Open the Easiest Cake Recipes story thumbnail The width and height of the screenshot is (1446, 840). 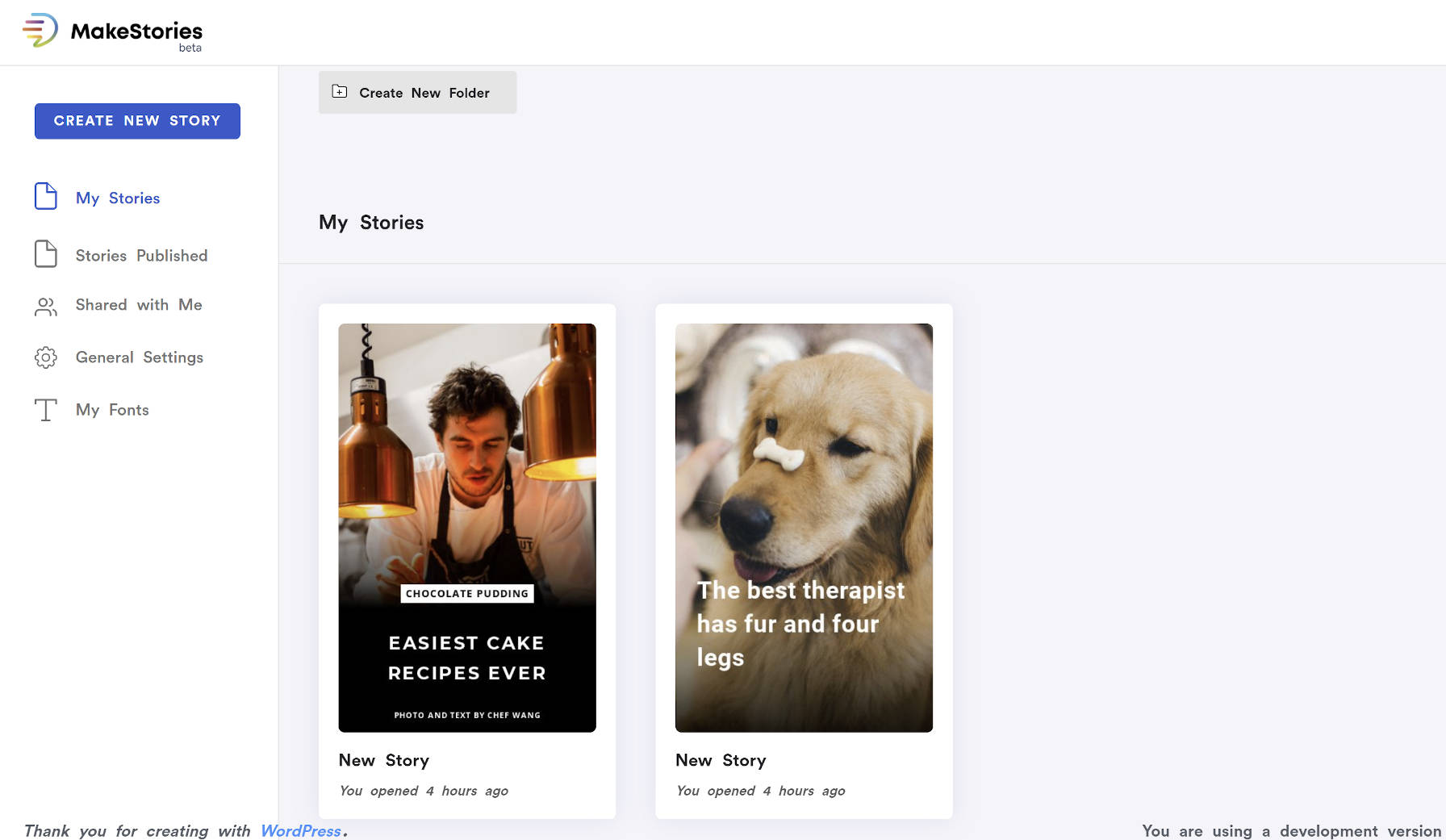pos(467,528)
